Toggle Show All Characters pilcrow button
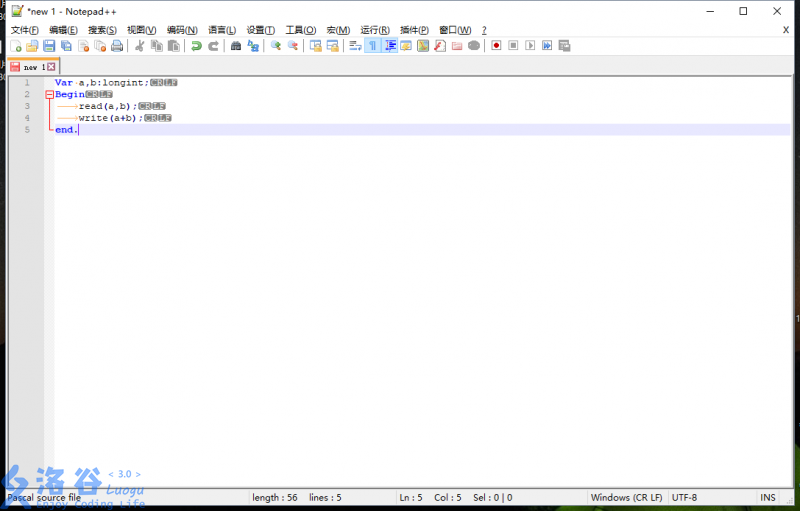Screen dimensions: 800x511 [x=372, y=46]
